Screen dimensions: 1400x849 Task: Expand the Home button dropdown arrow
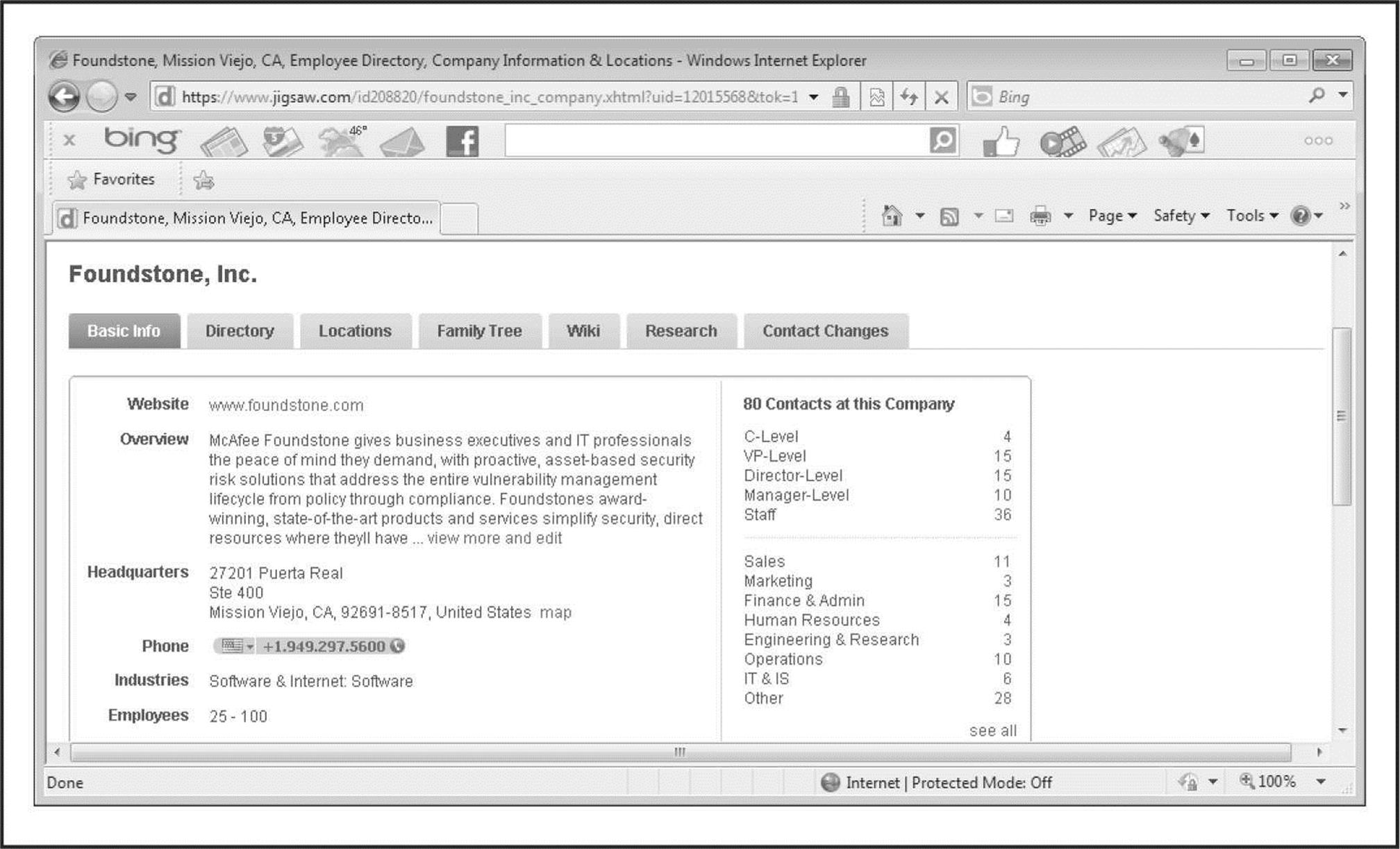coord(919,217)
